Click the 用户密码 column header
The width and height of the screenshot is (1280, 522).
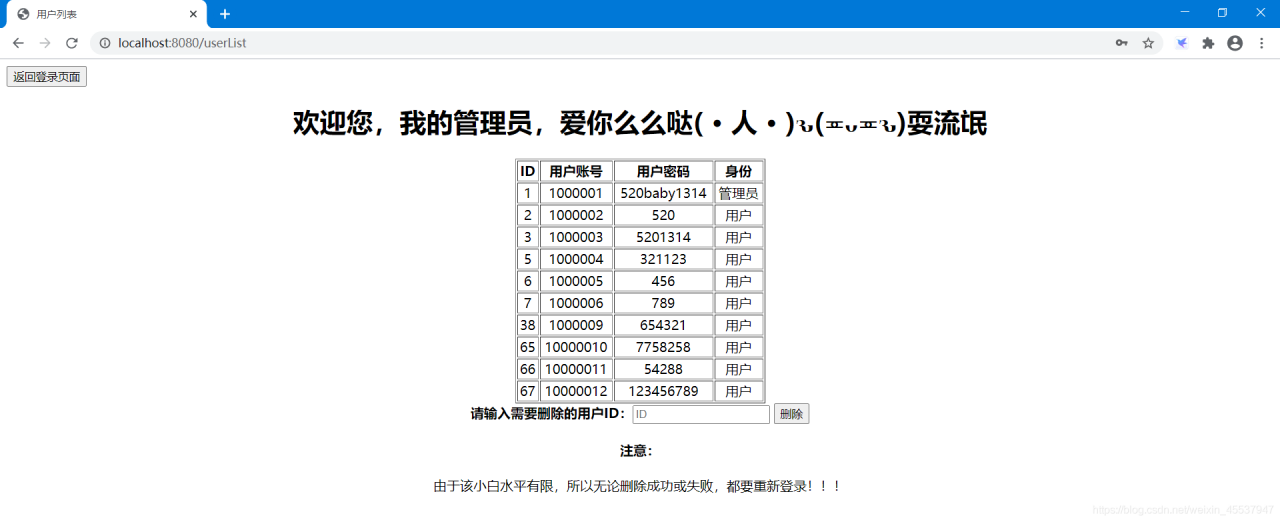[x=663, y=171]
